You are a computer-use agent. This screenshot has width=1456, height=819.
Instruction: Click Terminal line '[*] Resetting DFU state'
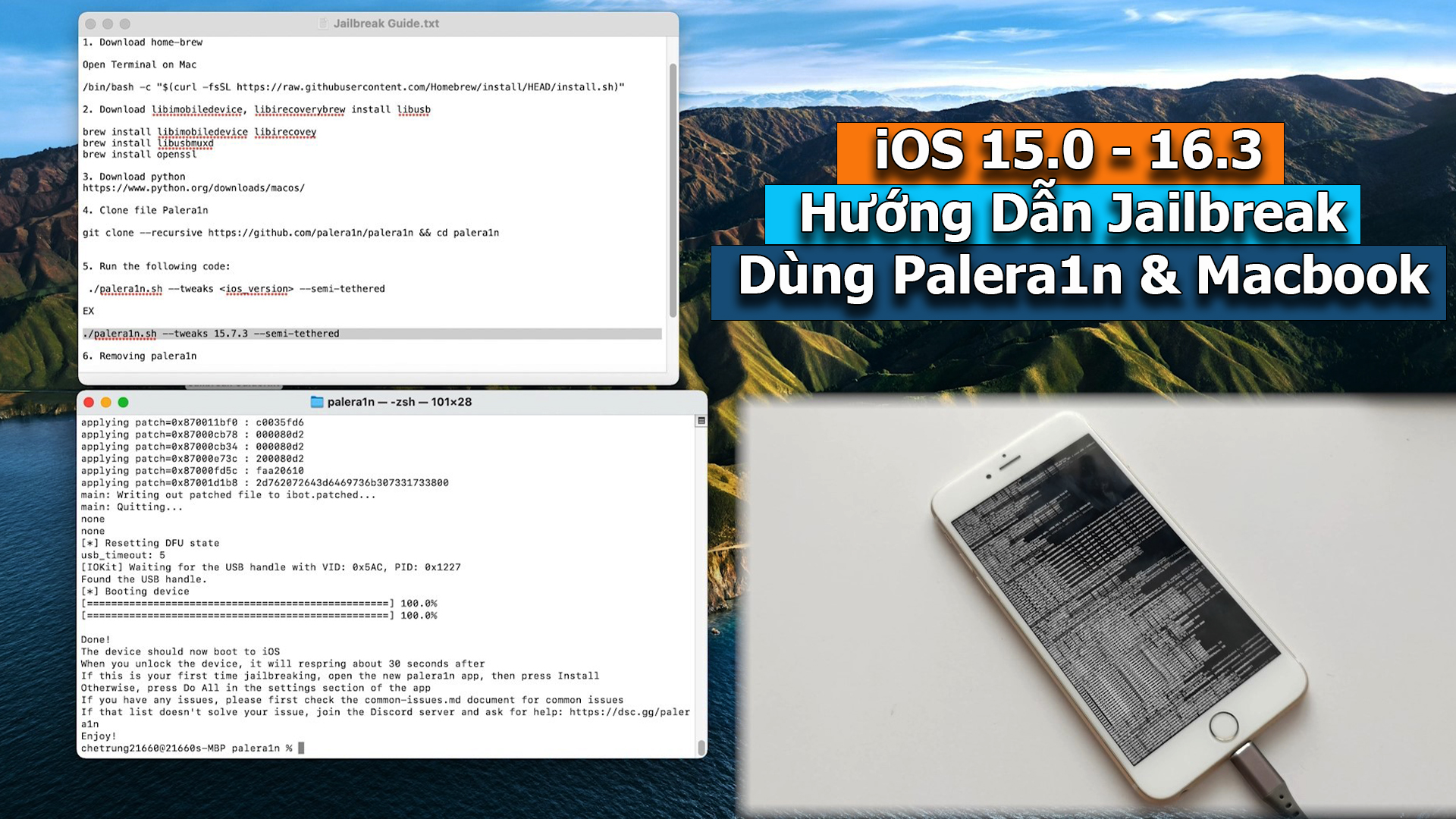(x=150, y=543)
